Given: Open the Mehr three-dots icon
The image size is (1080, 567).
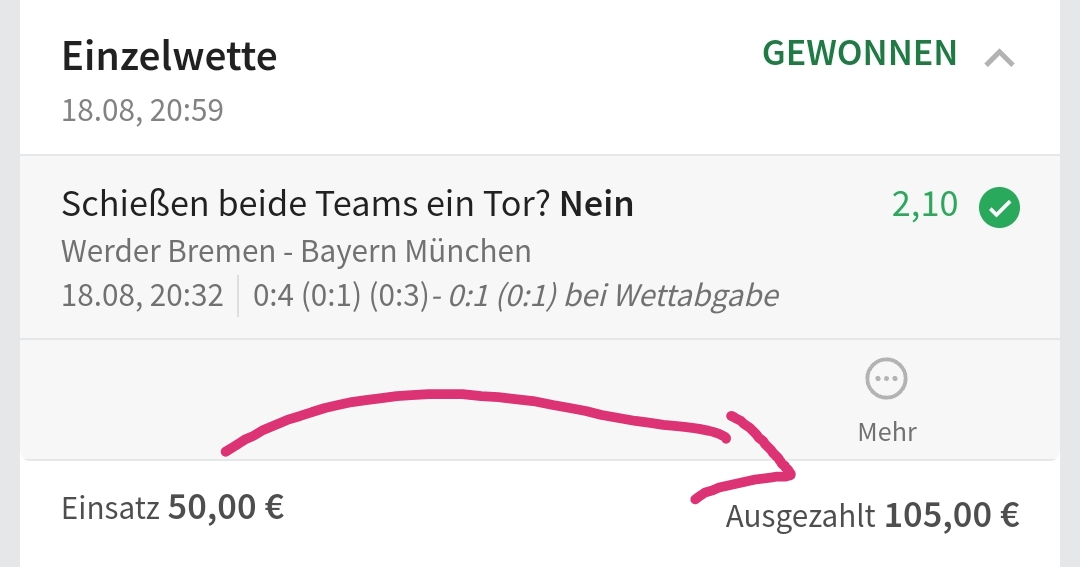Looking at the screenshot, I should (x=887, y=380).
